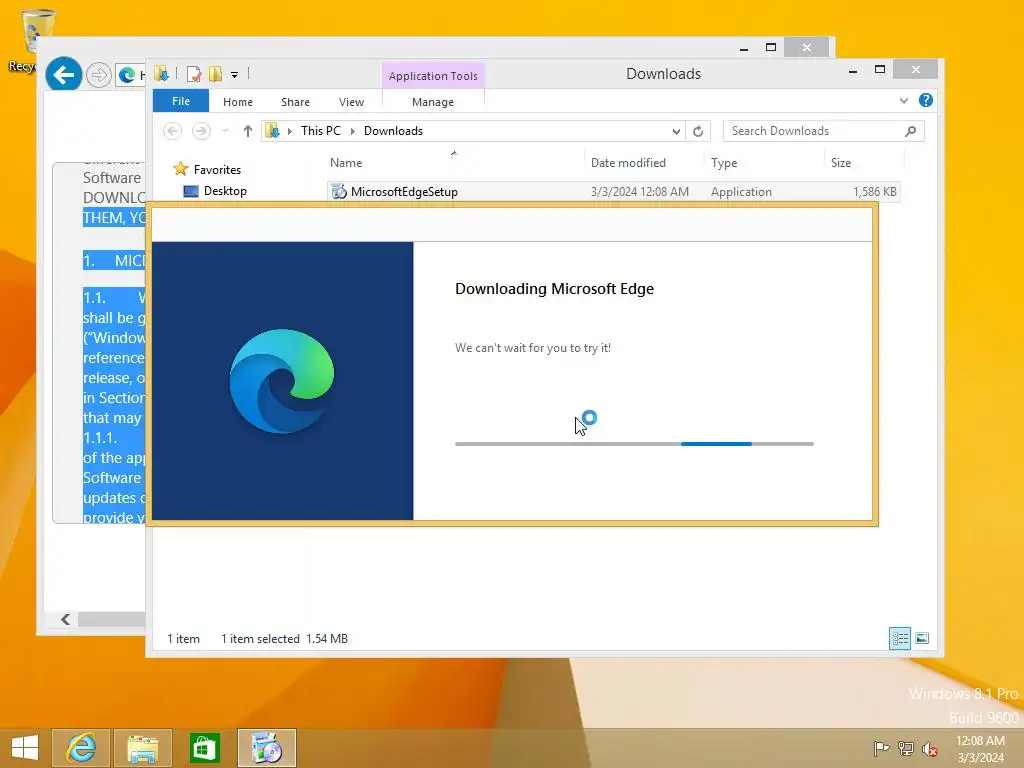This screenshot has width=1024, height=768.
Task: Click the search magnifier icon
Action: click(x=911, y=131)
